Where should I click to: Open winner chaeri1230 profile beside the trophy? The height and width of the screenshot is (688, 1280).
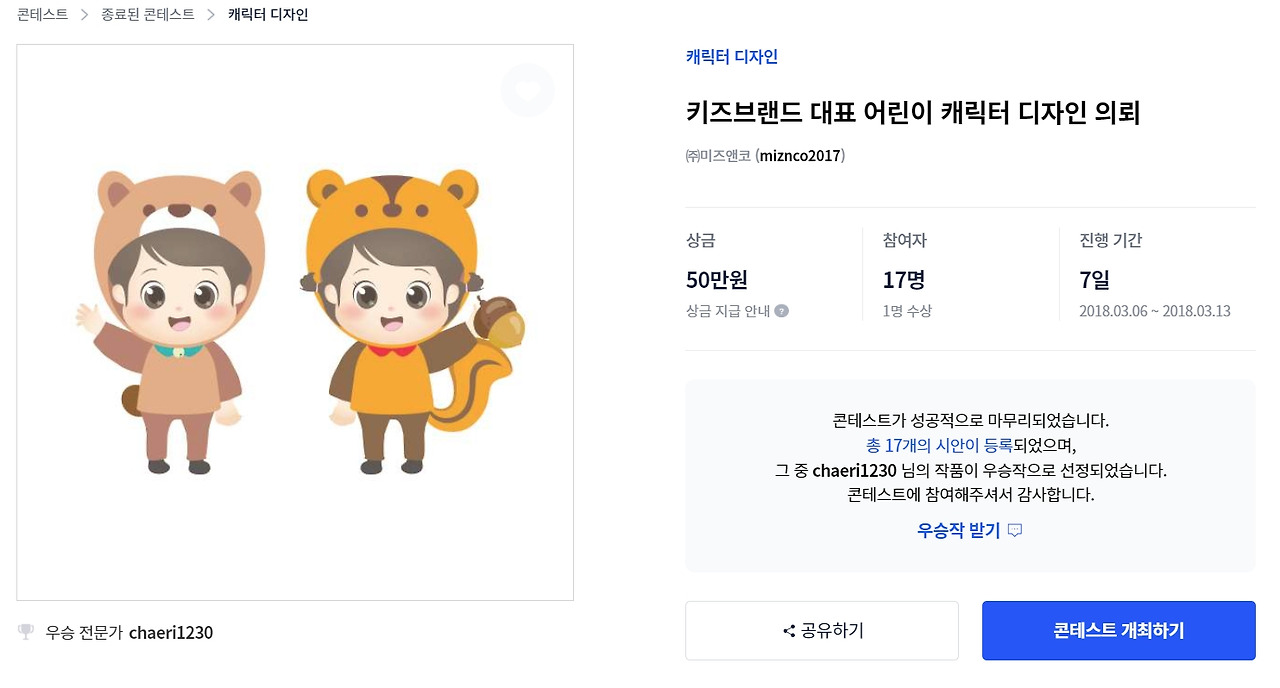click(171, 632)
